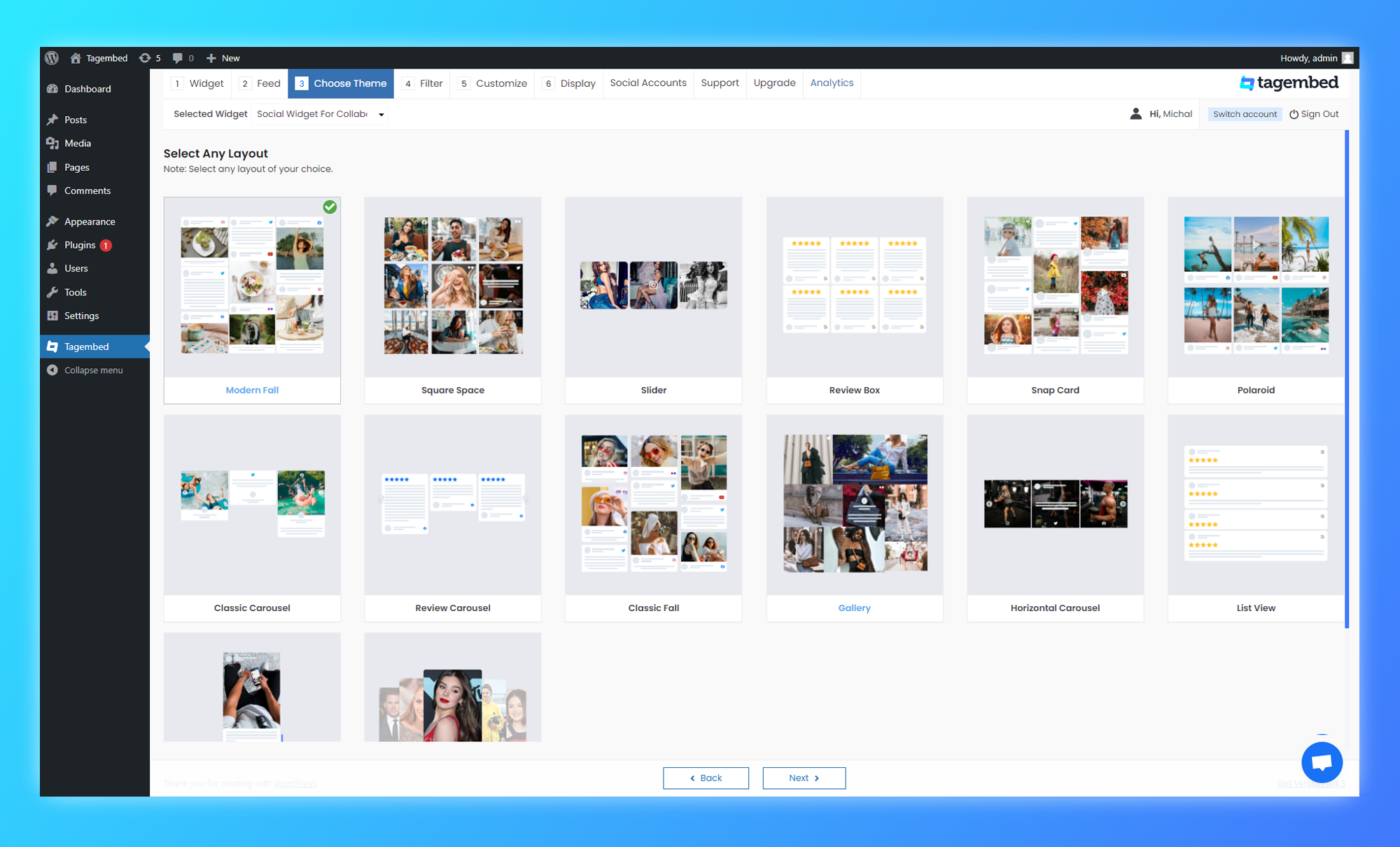This screenshot has height=847, width=1400.
Task: Click the Back button
Action: [705, 778]
